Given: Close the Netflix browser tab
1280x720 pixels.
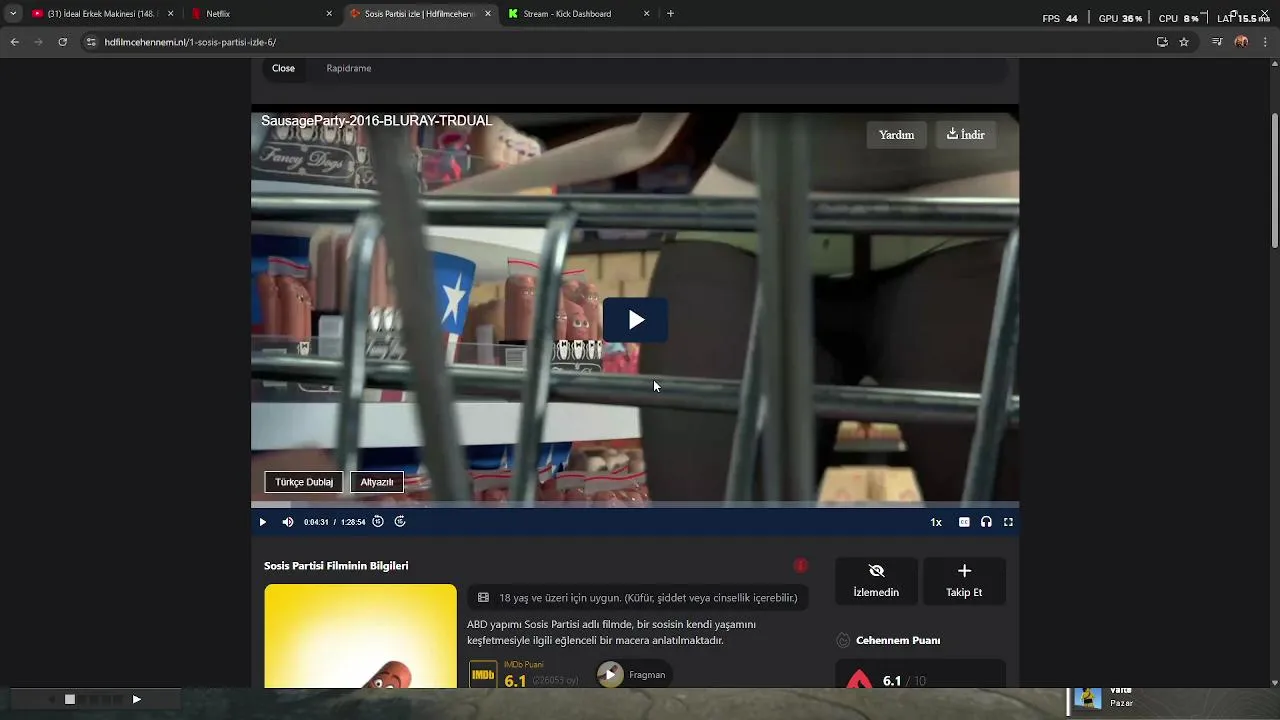Looking at the screenshot, I should (x=329, y=14).
